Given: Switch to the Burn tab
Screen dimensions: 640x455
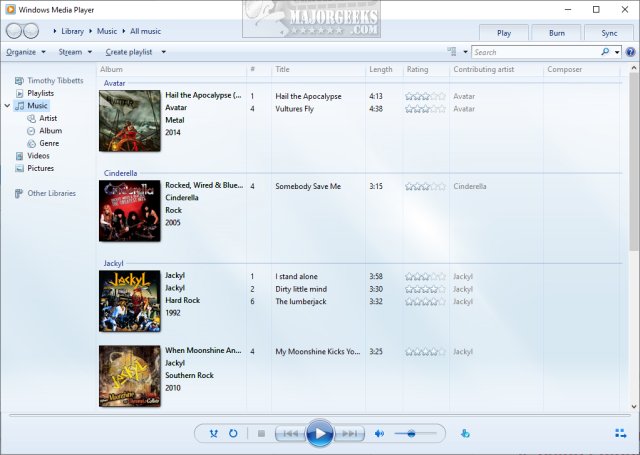Looking at the screenshot, I should tap(557, 33).
